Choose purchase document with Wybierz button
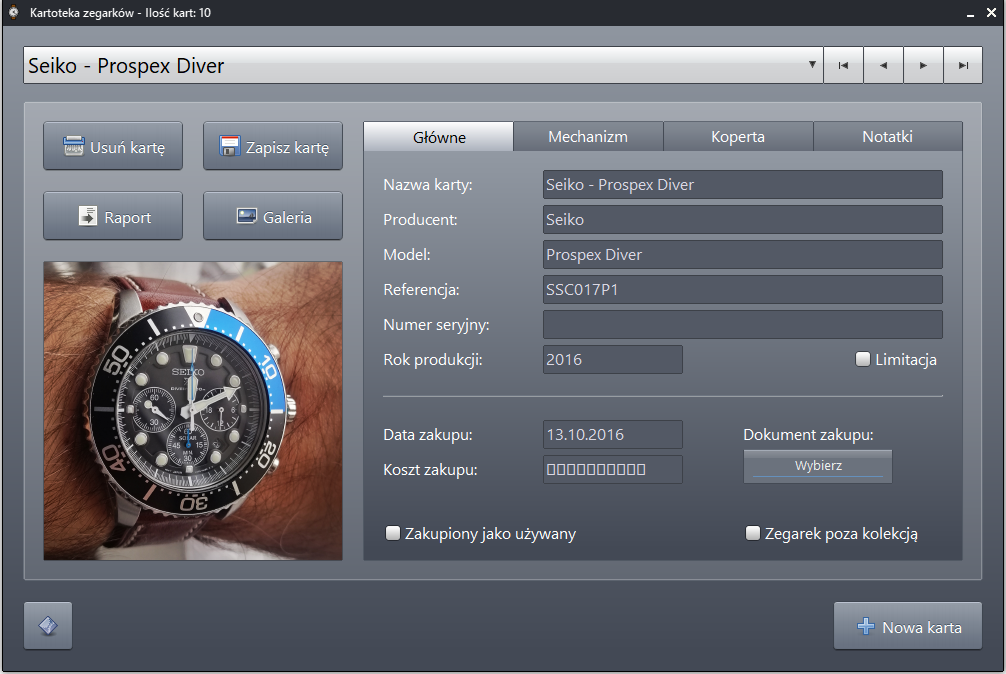The image size is (1006, 674). 817,466
